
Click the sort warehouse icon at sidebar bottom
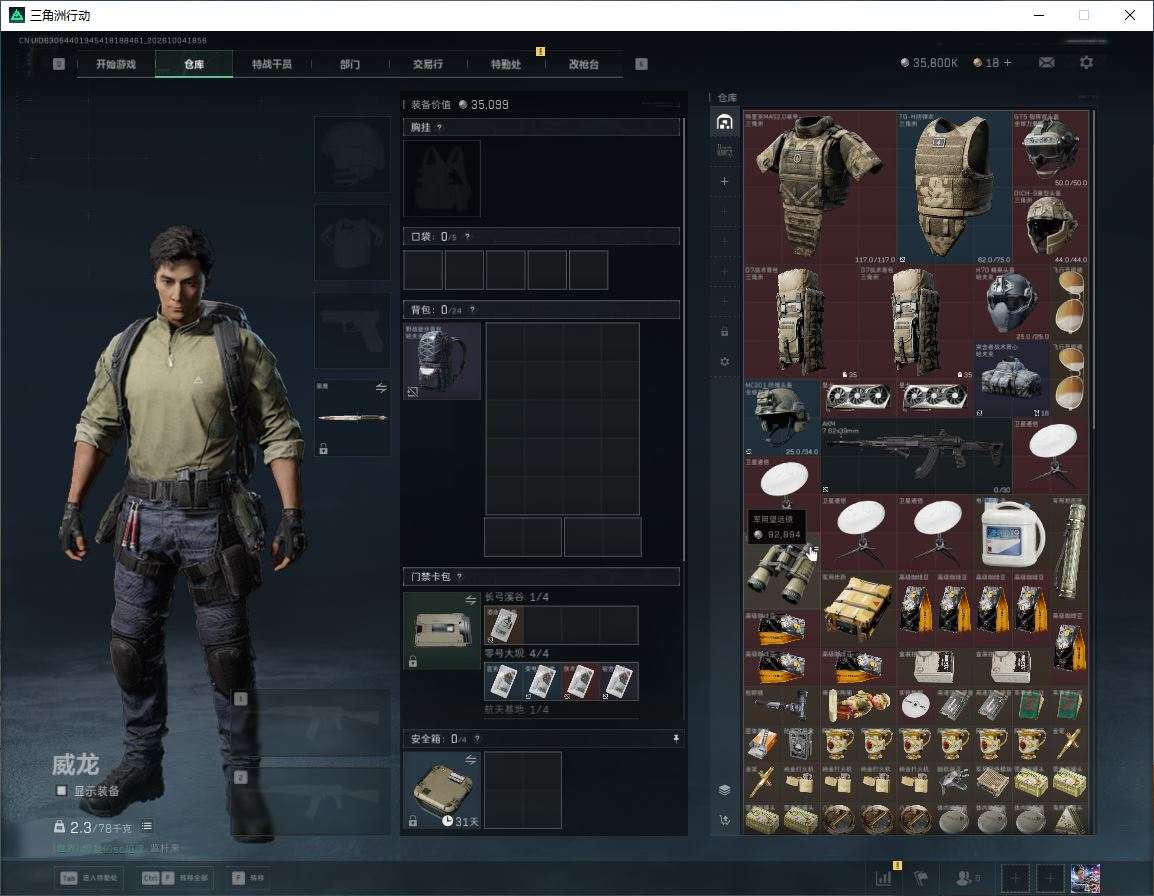[724, 820]
